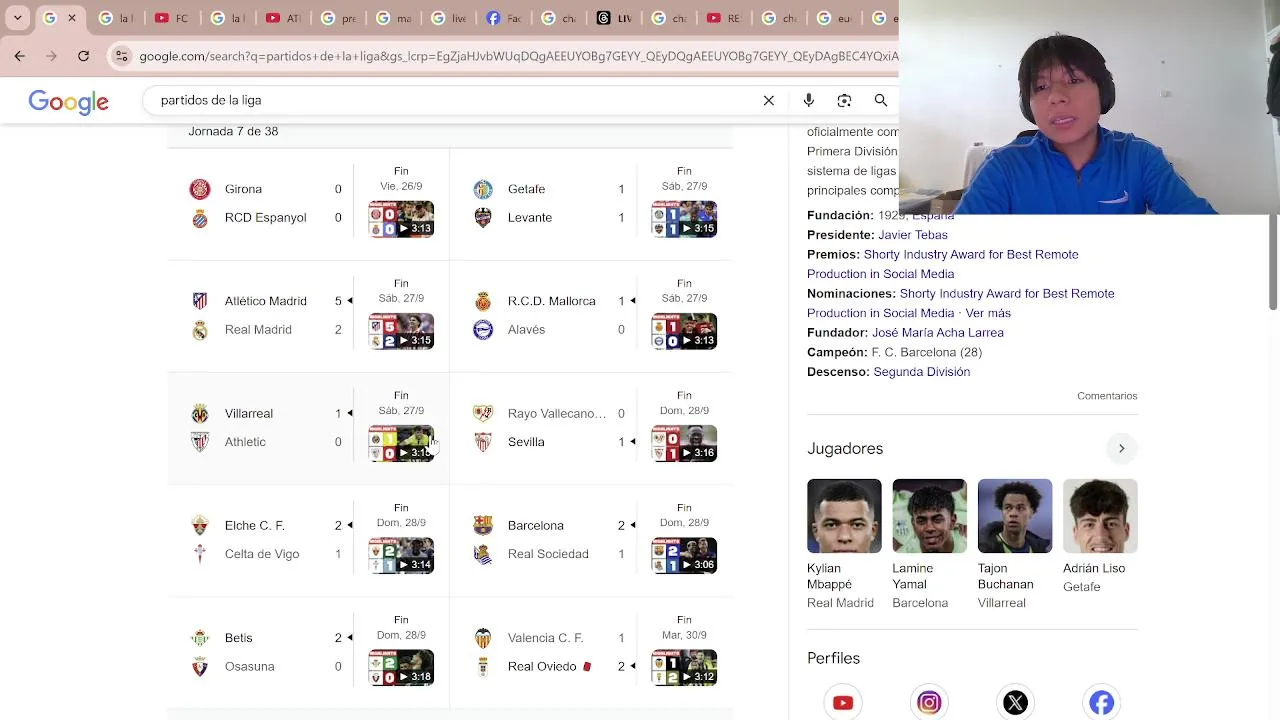The image size is (1280, 720).
Task: Open the José María Acha Larrea link
Action: click(938, 333)
